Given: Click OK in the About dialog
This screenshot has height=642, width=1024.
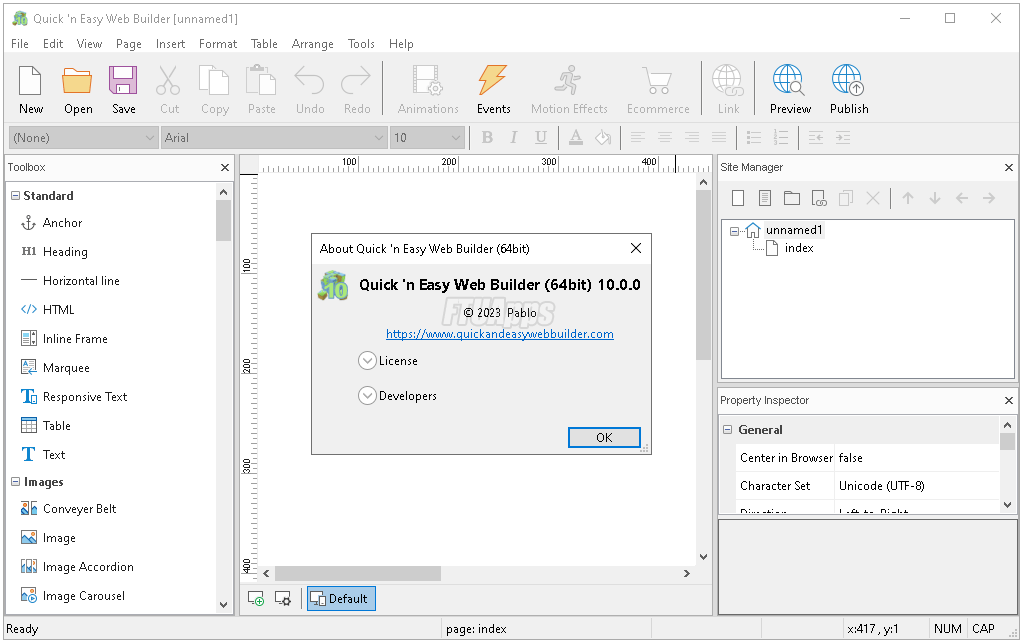Looking at the screenshot, I should pos(604,438).
